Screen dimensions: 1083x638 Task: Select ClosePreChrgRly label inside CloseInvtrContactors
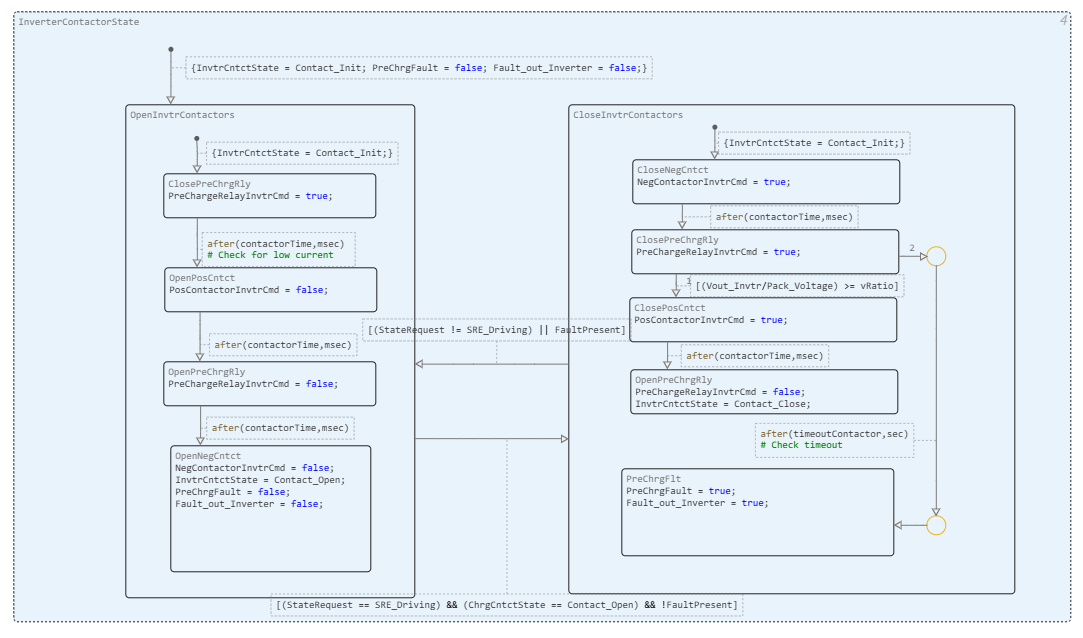[678, 240]
